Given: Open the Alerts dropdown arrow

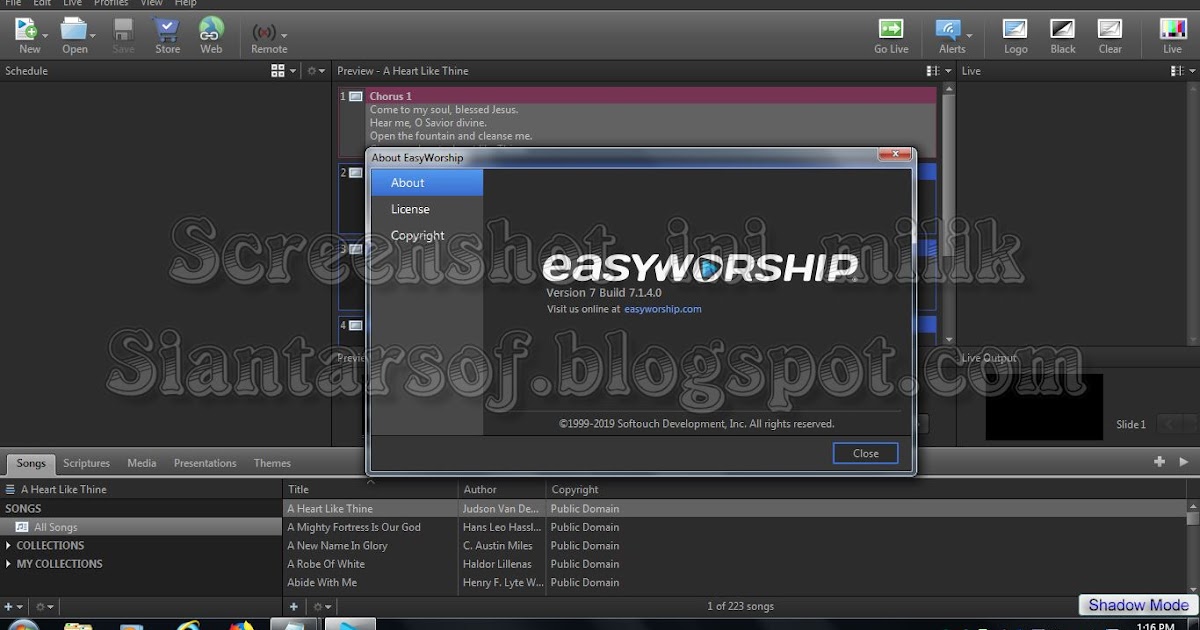Looking at the screenshot, I should click(969, 35).
